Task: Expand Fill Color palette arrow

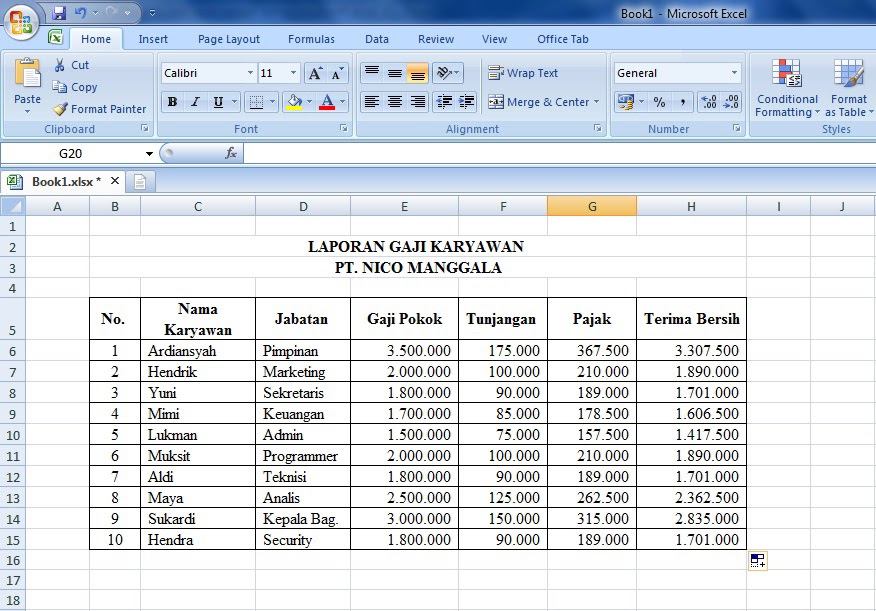Action: click(x=309, y=102)
